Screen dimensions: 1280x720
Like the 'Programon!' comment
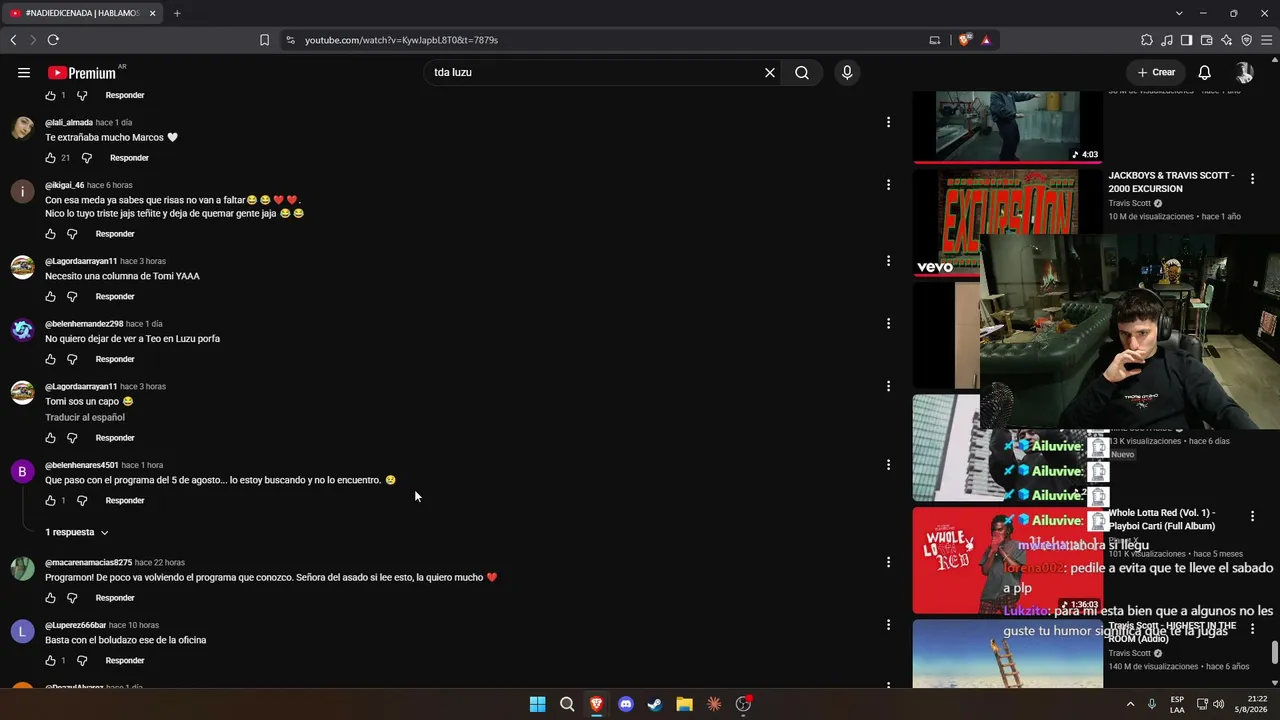50,598
